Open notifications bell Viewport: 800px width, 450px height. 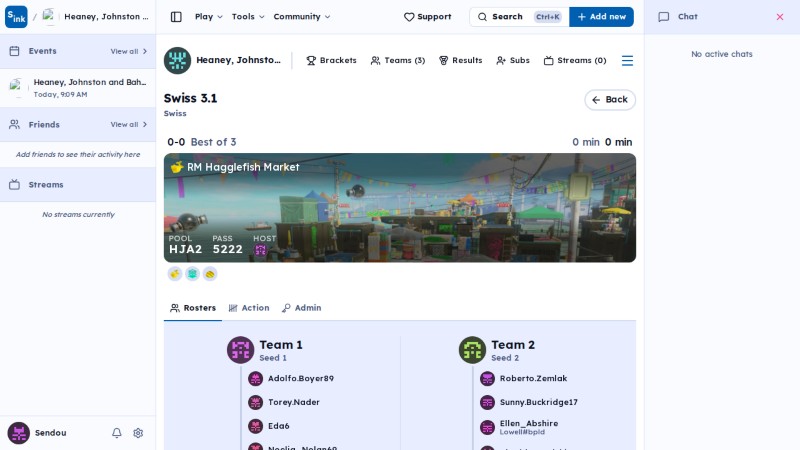pos(117,433)
